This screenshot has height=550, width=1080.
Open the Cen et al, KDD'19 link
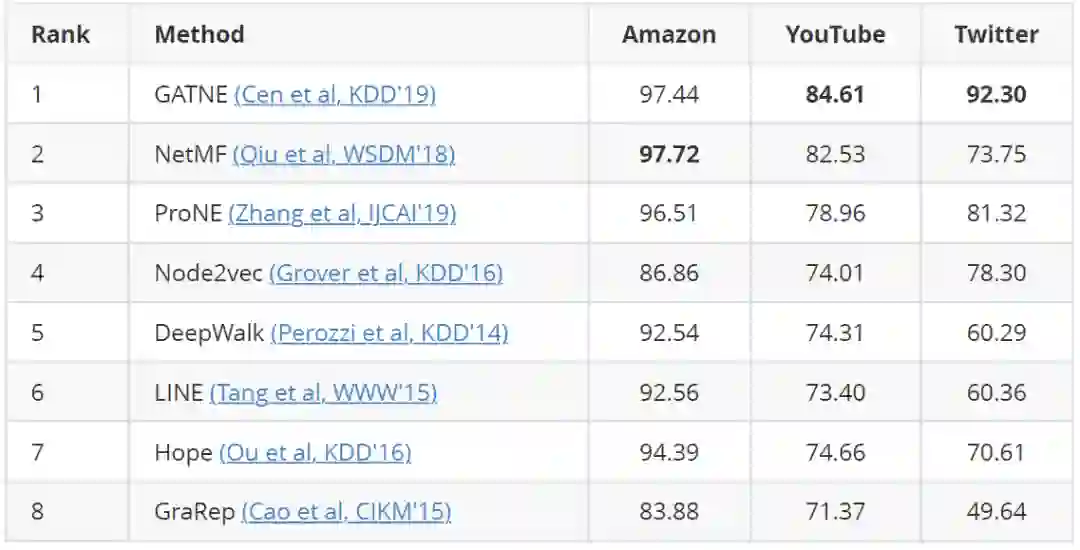pos(335,95)
